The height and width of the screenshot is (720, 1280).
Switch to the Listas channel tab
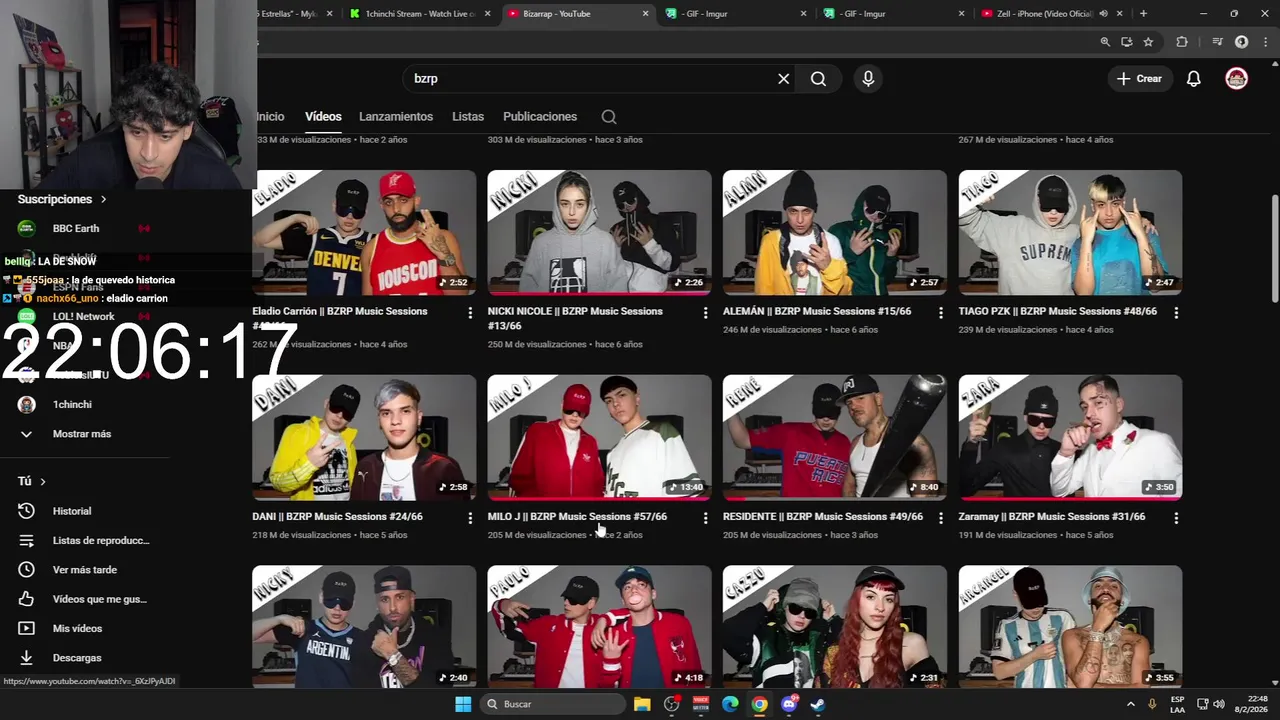468,117
